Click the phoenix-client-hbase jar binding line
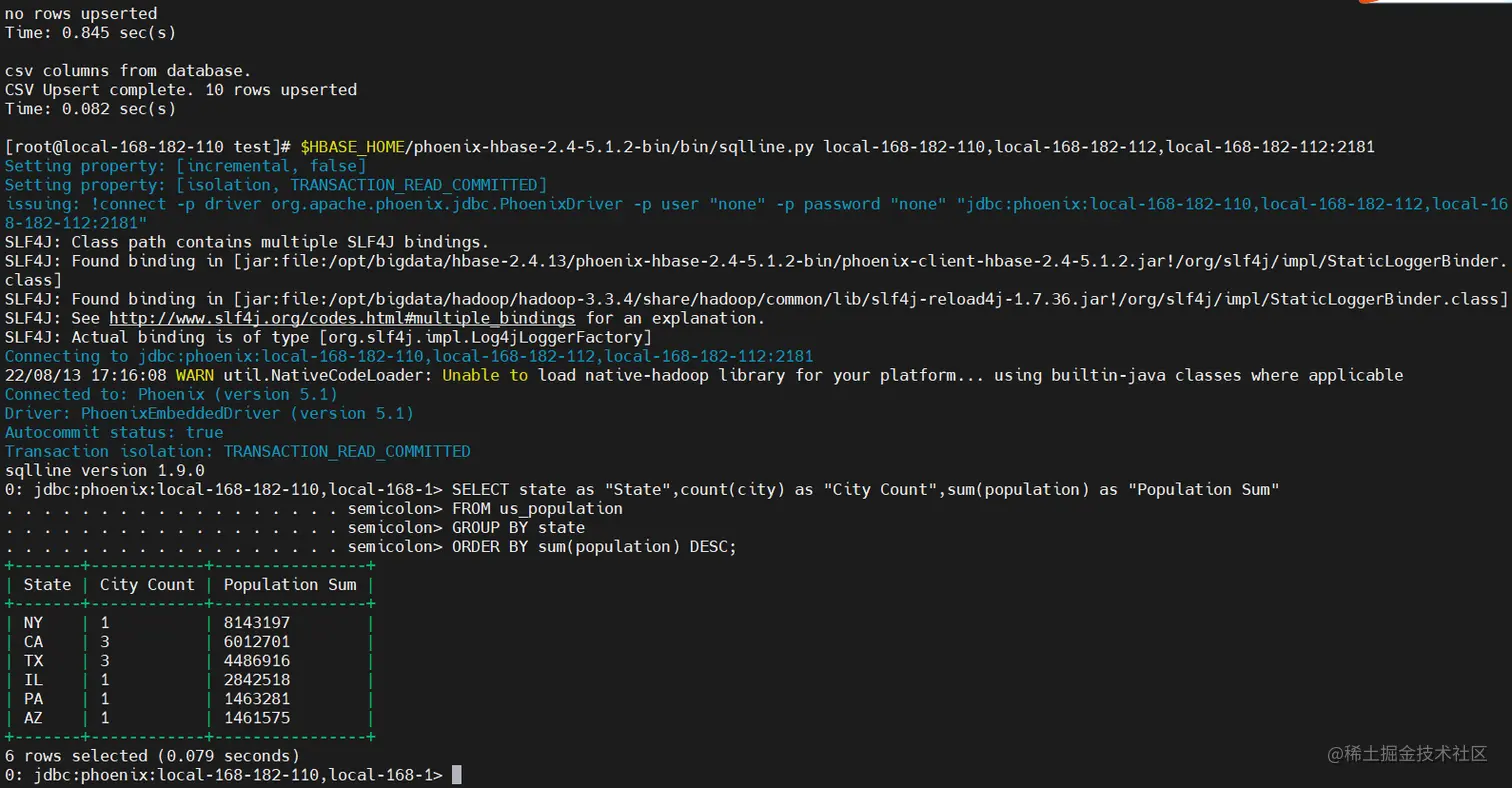The image size is (1512, 788). coord(755,271)
